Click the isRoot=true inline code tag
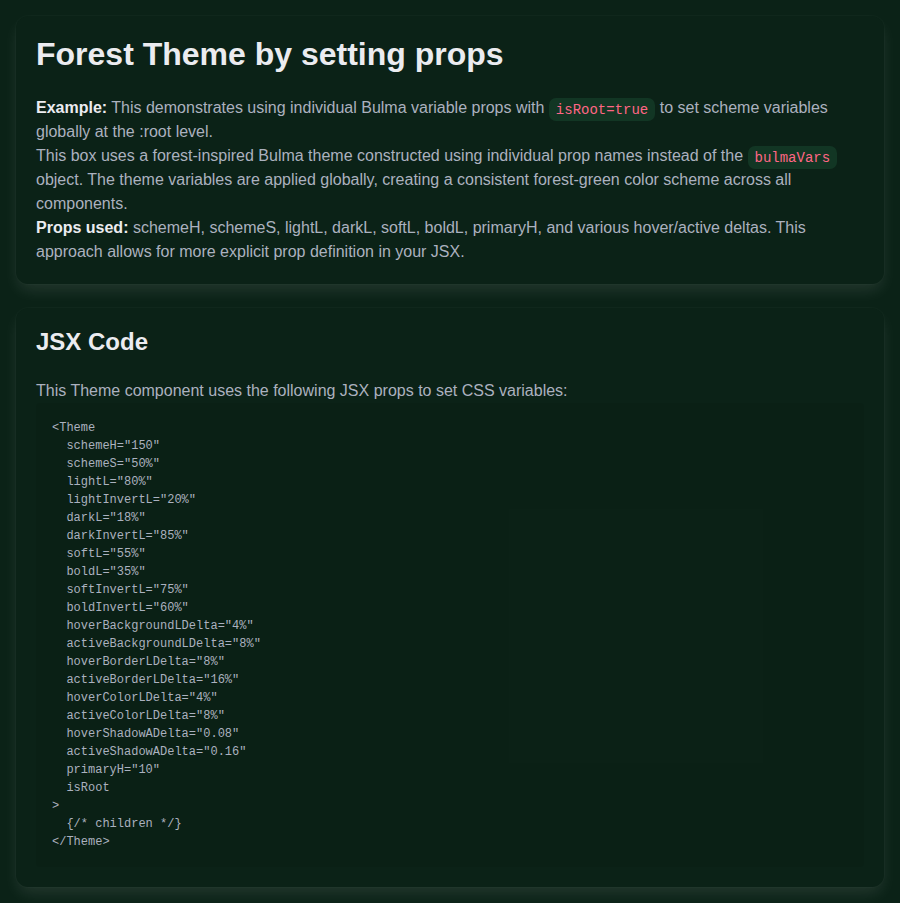This screenshot has height=903, width=900. click(x=602, y=109)
